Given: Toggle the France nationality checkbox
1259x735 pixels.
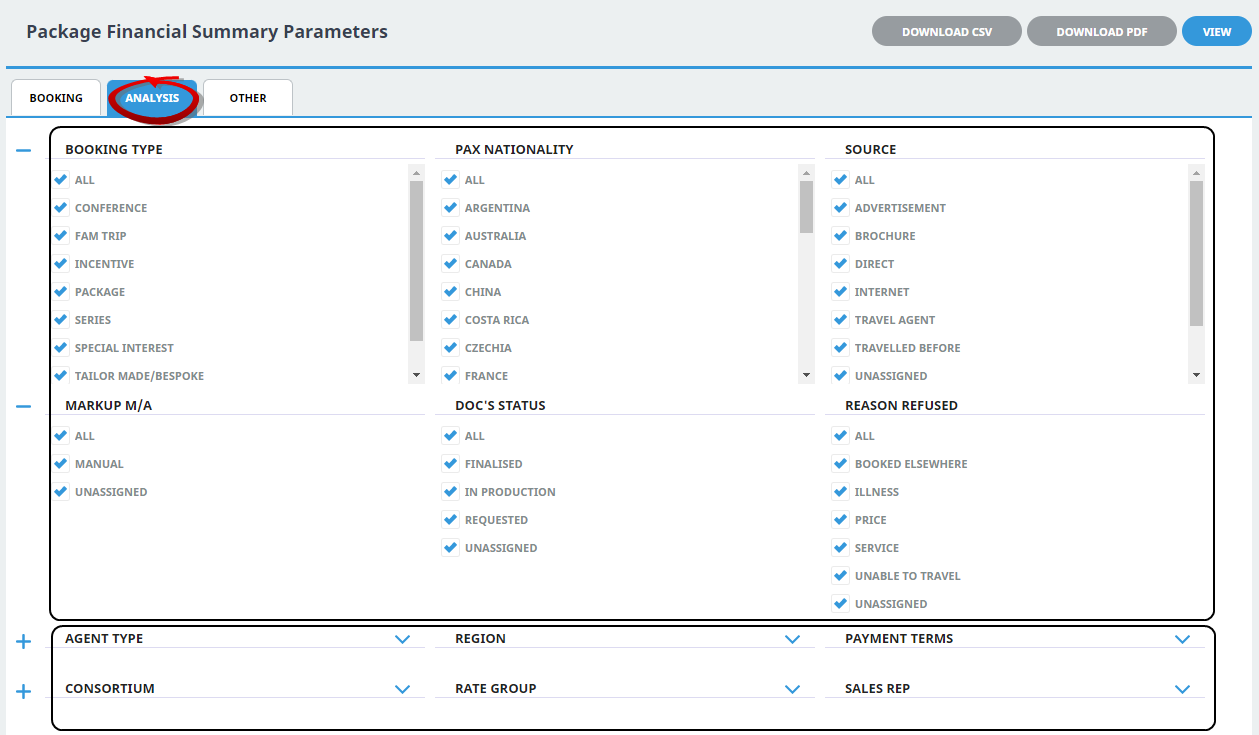Looking at the screenshot, I should (451, 376).
